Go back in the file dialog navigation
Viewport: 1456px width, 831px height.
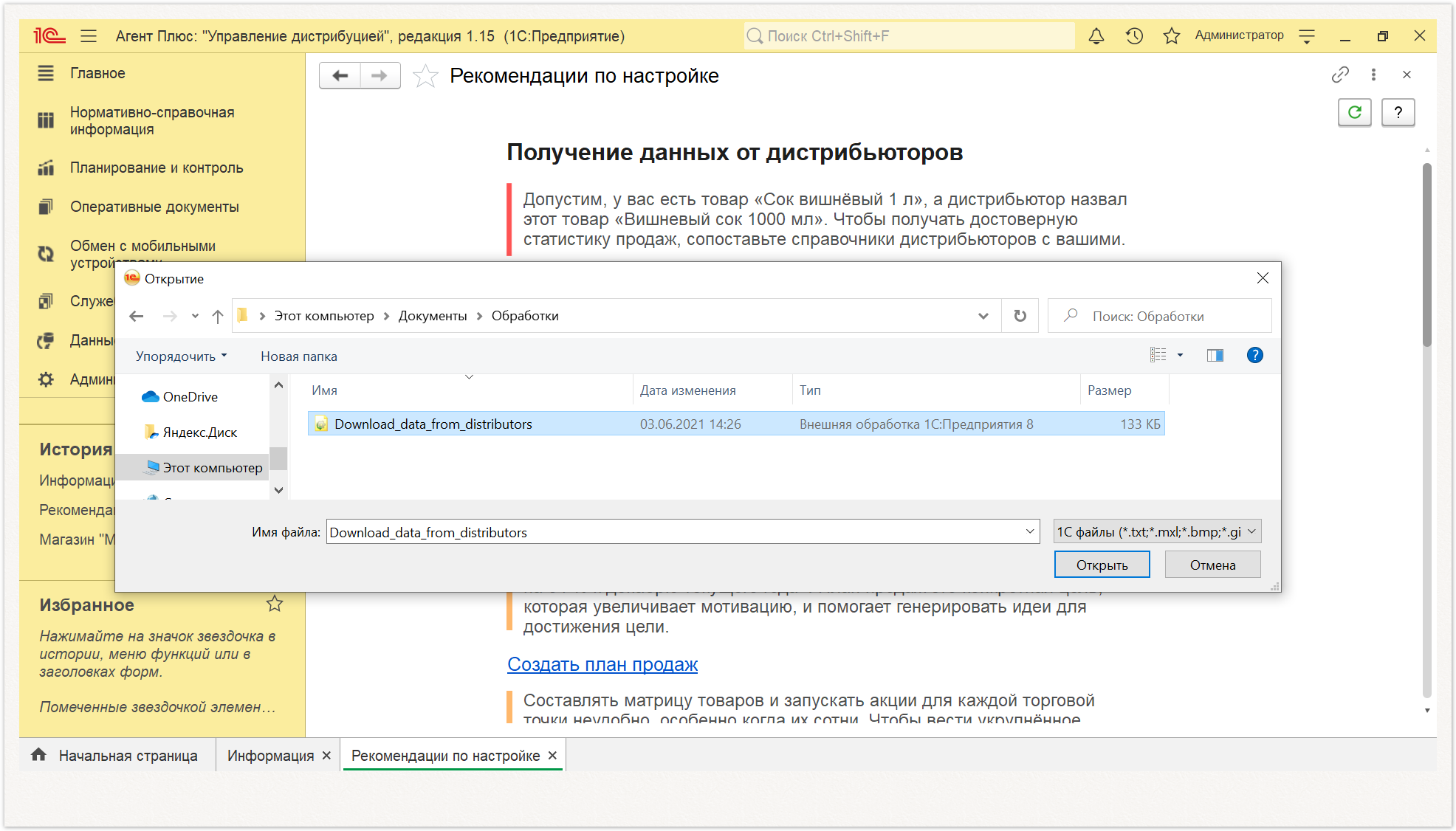pos(136,316)
